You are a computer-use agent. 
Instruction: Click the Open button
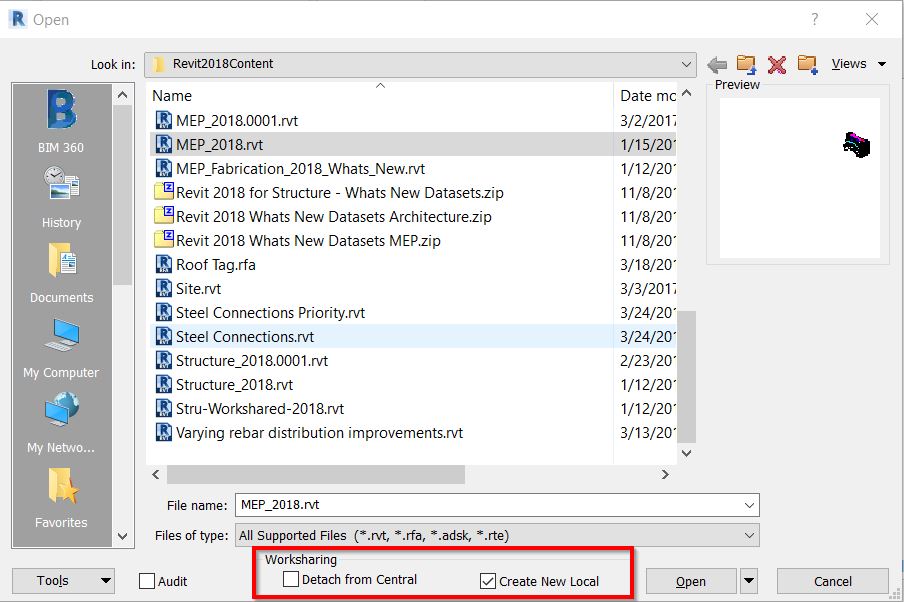click(x=690, y=581)
